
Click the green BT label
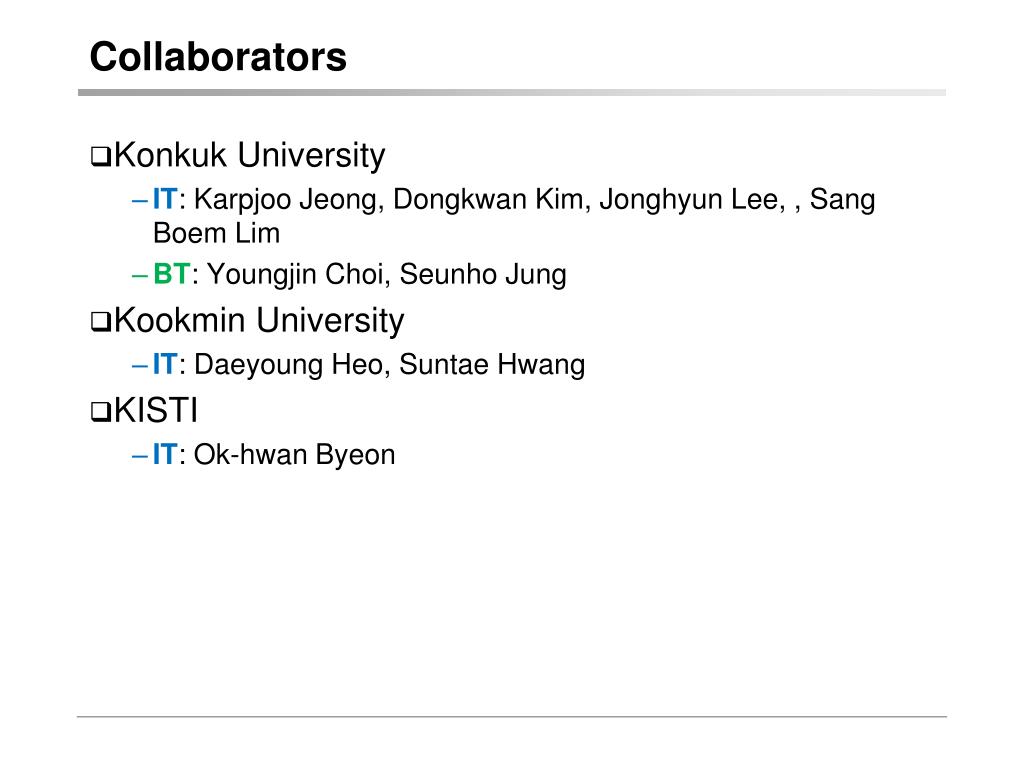172,274
